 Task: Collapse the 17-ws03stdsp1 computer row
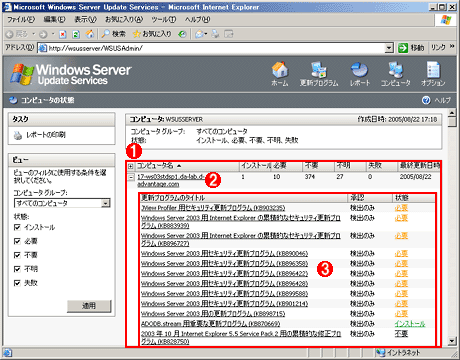[131, 177]
